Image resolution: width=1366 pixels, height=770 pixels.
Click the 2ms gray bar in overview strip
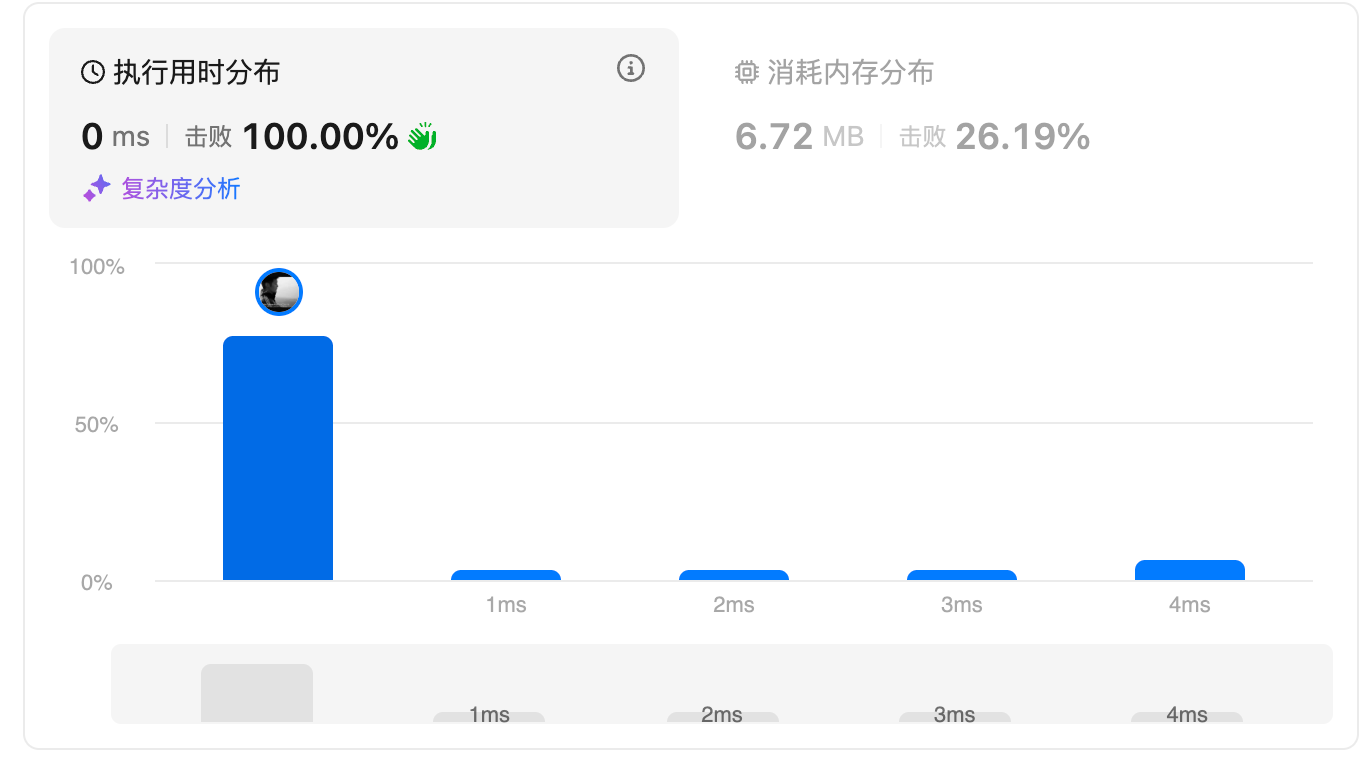(x=722, y=717)
